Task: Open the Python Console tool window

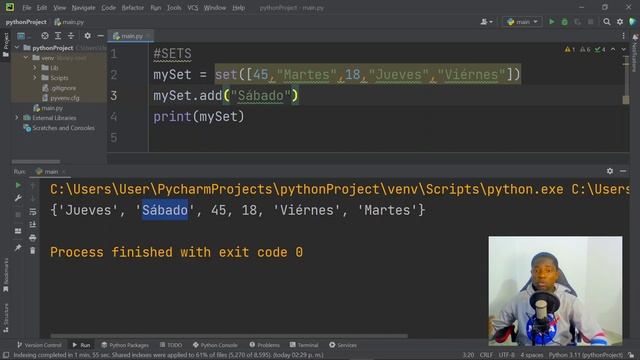Action: coord(215,345)
